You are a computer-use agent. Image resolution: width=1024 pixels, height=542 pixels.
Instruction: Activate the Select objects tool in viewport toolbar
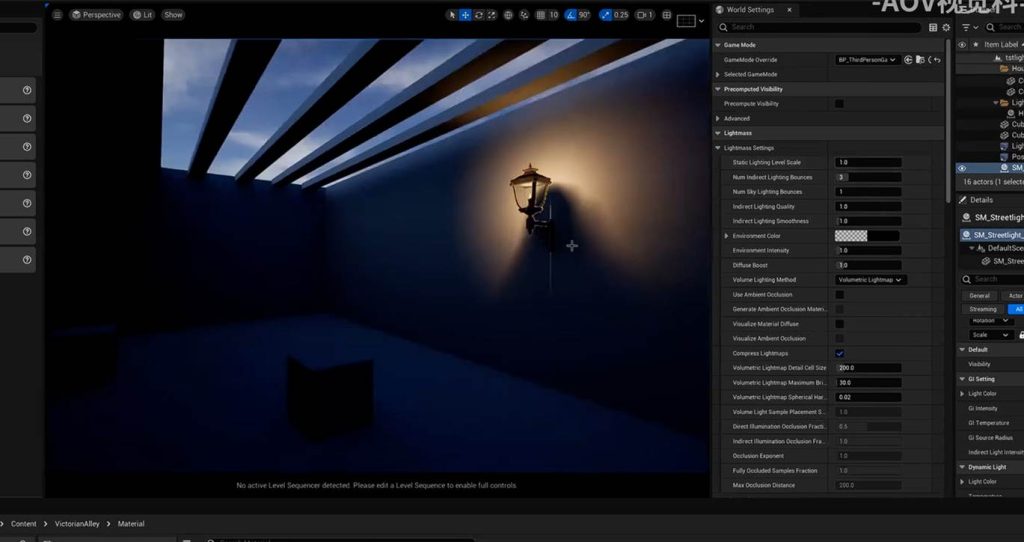pyautogui.click(x=452, y=15)
